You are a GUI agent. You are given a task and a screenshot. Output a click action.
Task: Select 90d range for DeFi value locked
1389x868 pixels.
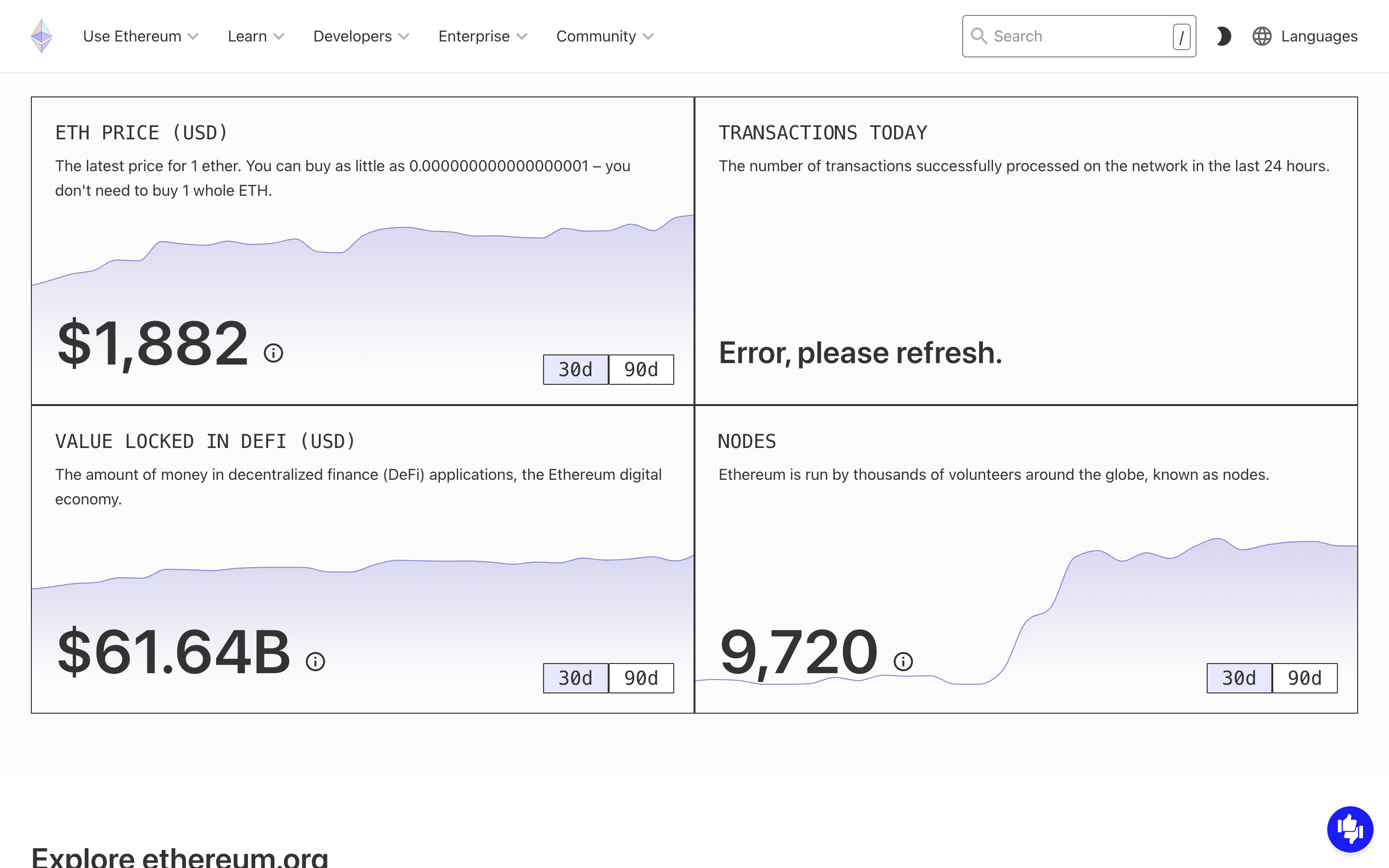coord(641,678)
